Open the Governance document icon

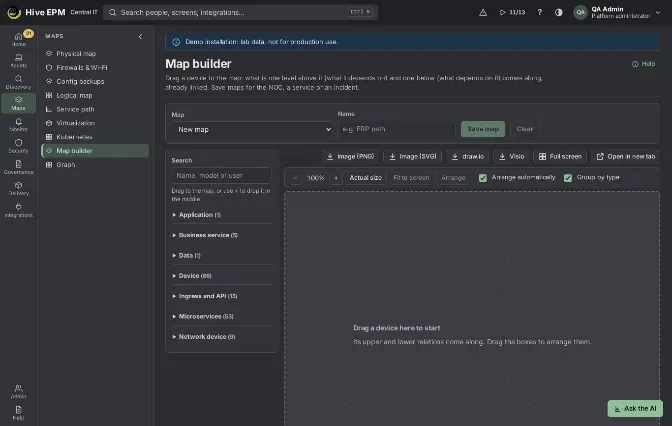(18, 167)
